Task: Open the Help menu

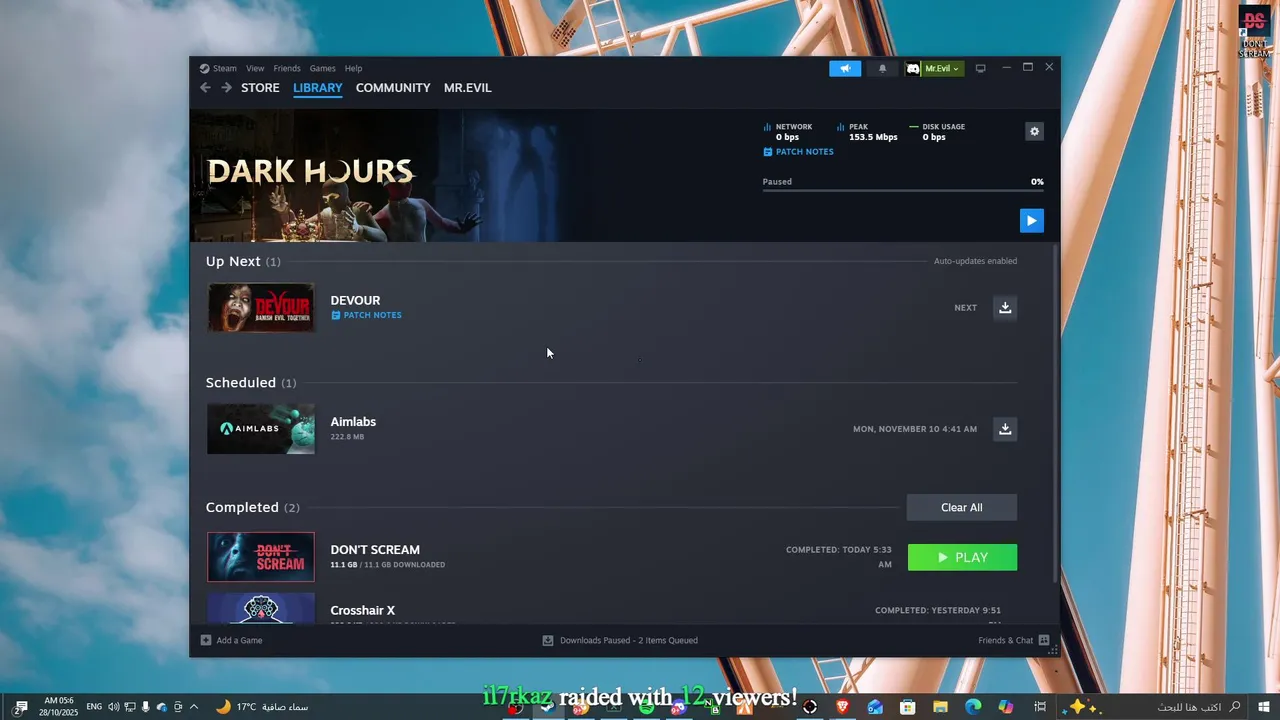Action: coord(353,68)
